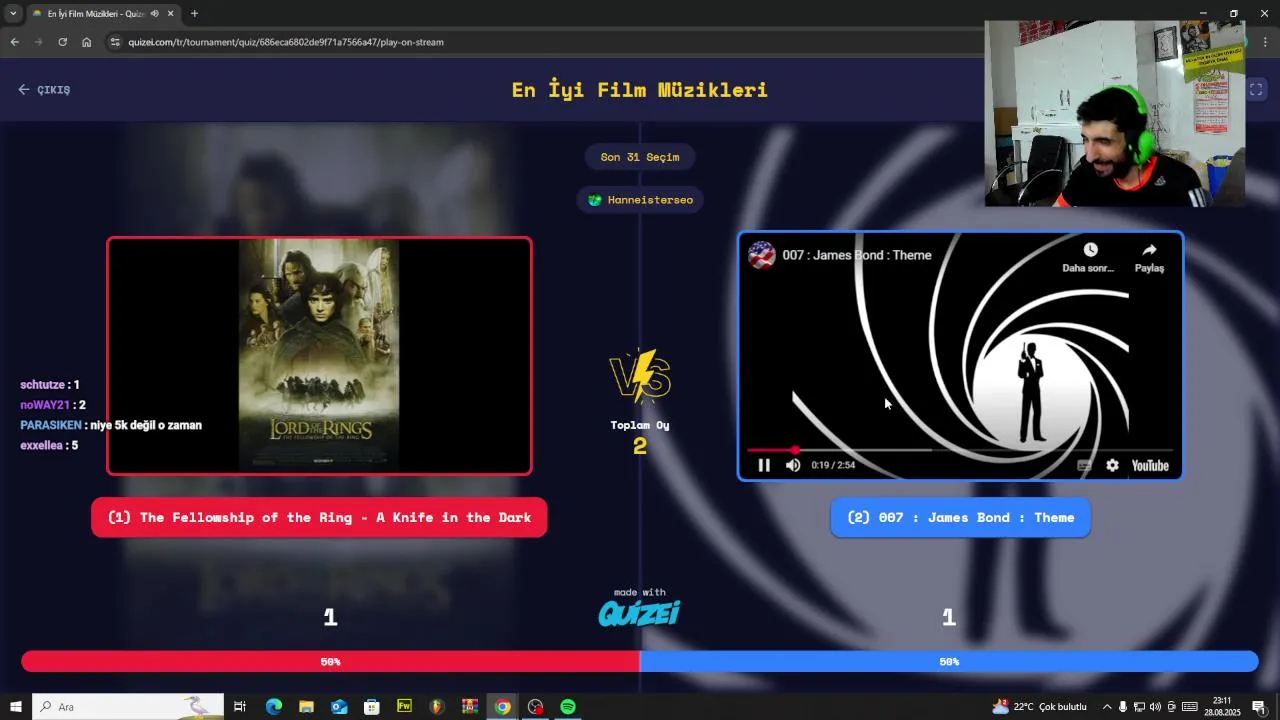Open the 007 channel avatar
This screenshot has height=720, width=1280.
click(x=762, y=255)
